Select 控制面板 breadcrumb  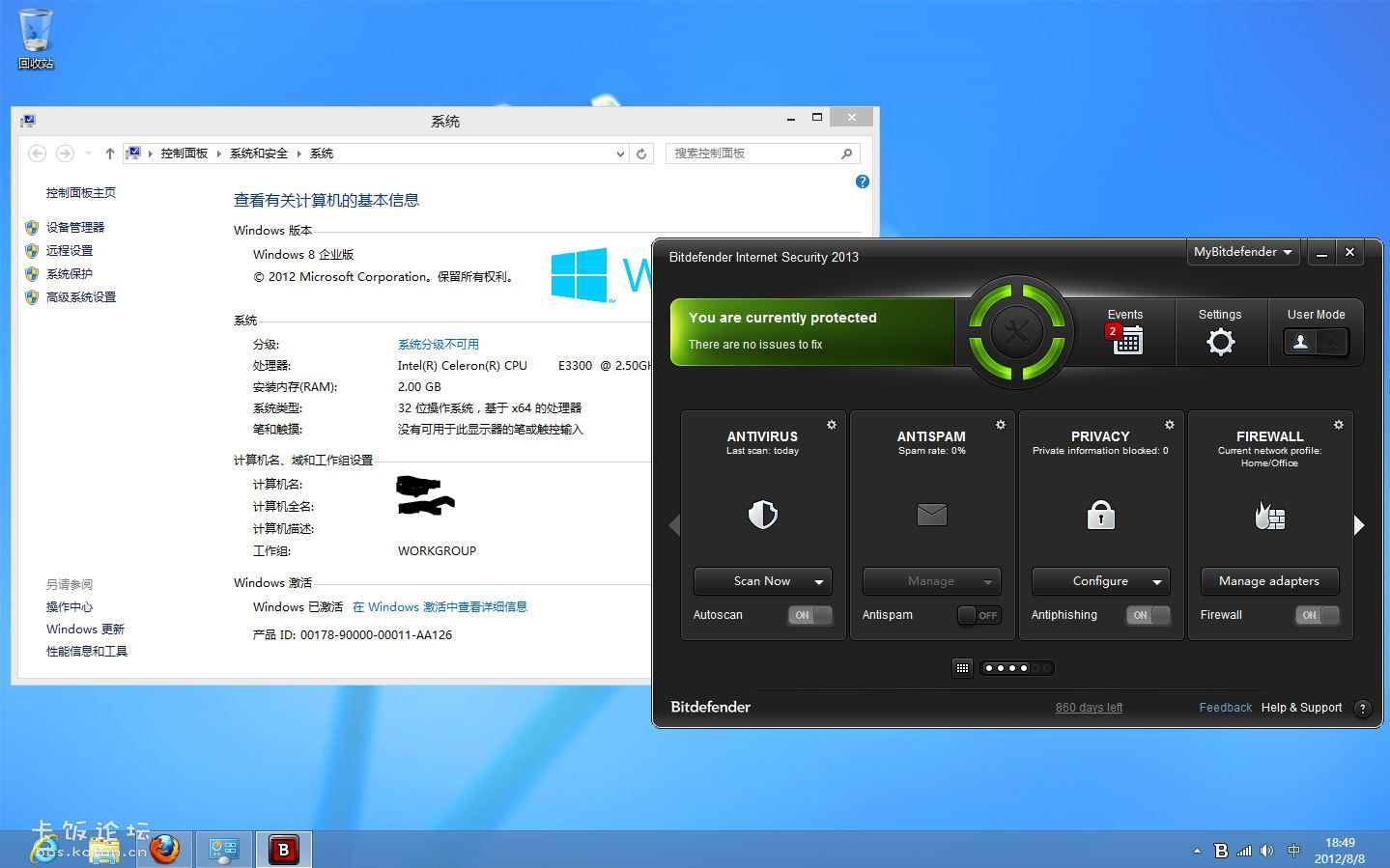click(184, 154)
